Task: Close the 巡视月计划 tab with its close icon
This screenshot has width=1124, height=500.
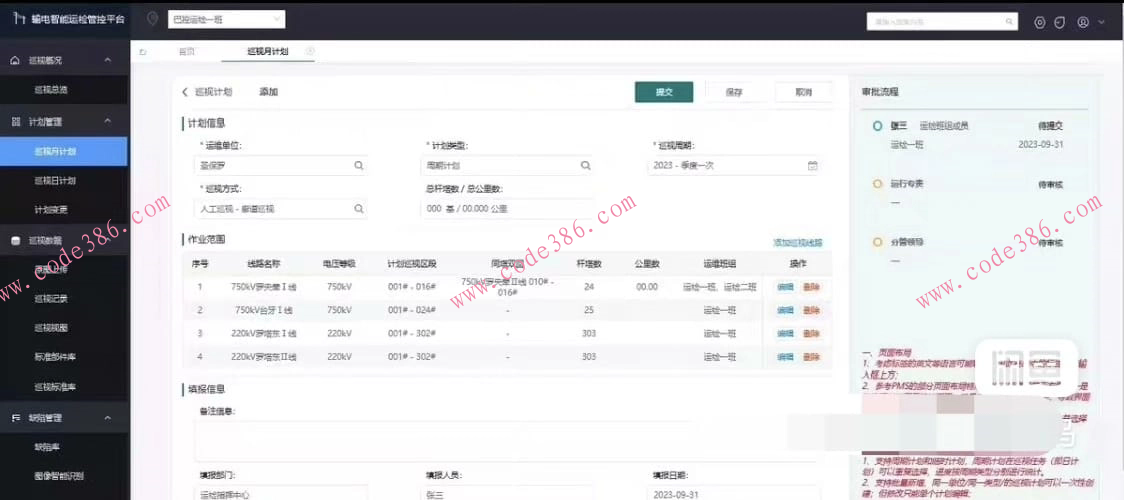Action: 310,51
